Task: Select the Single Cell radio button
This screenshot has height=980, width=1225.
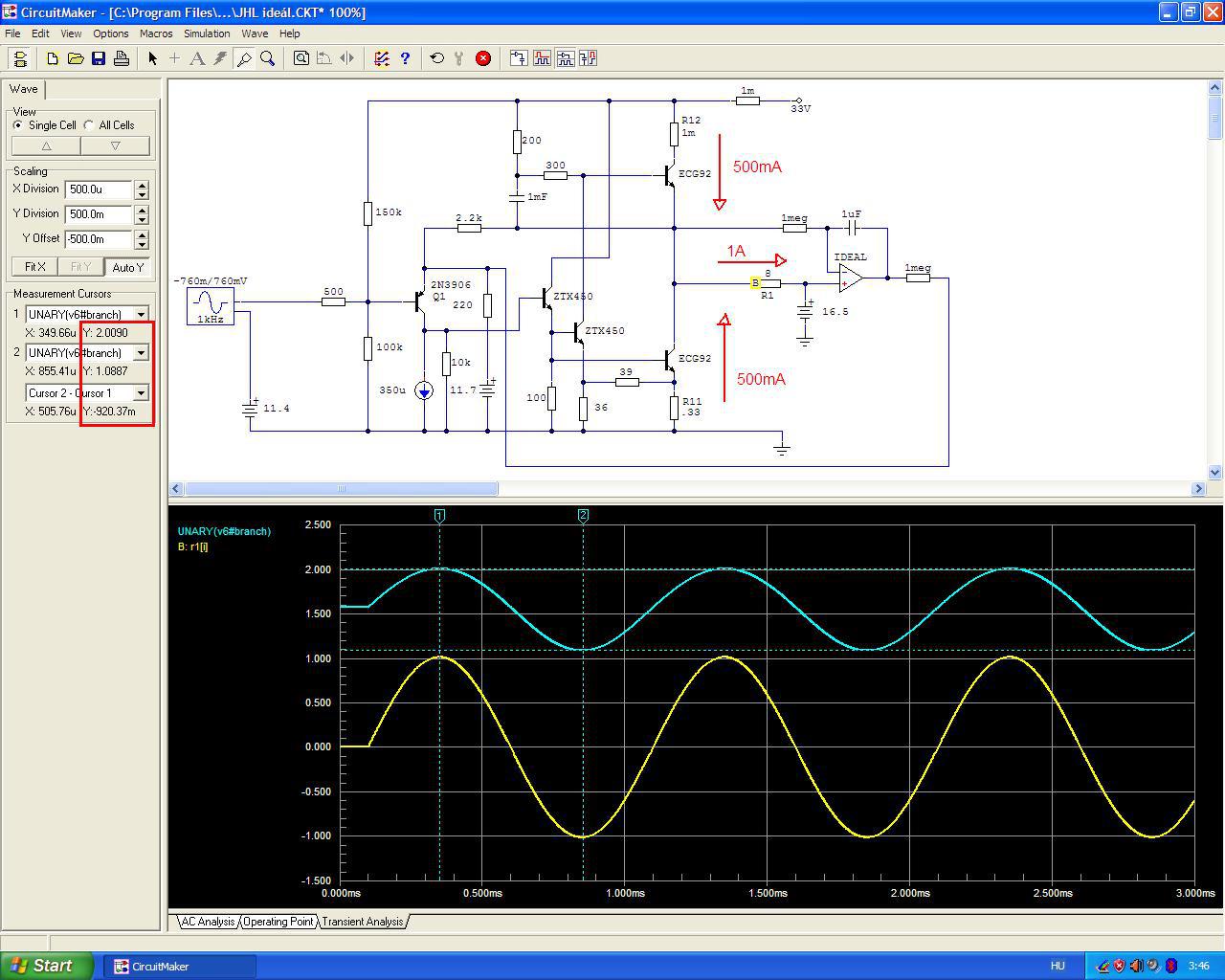Action: [18, 125]
